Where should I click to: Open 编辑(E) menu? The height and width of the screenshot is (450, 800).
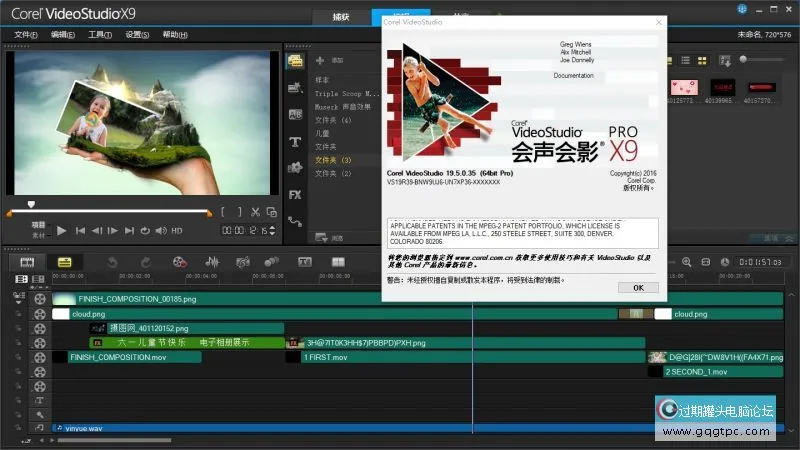point(63,35)
